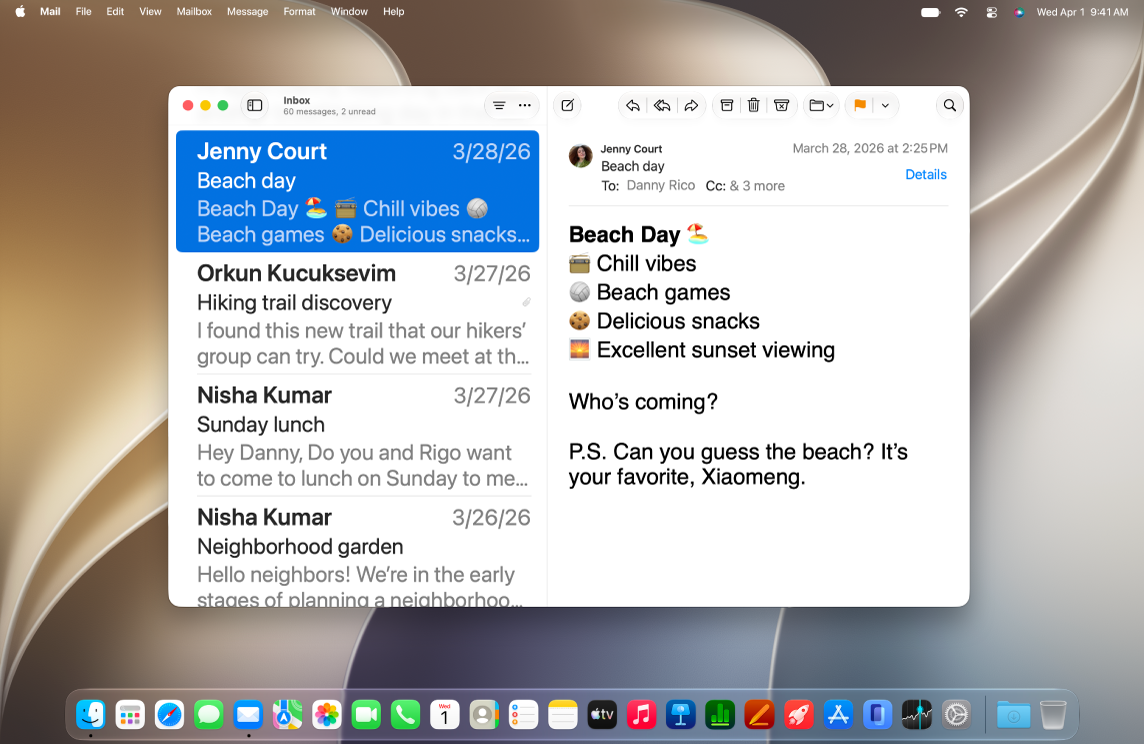Screen dimensions: 1146x745
Task: Select the Jenny Court Beach day email
Action: click(357, 192)
